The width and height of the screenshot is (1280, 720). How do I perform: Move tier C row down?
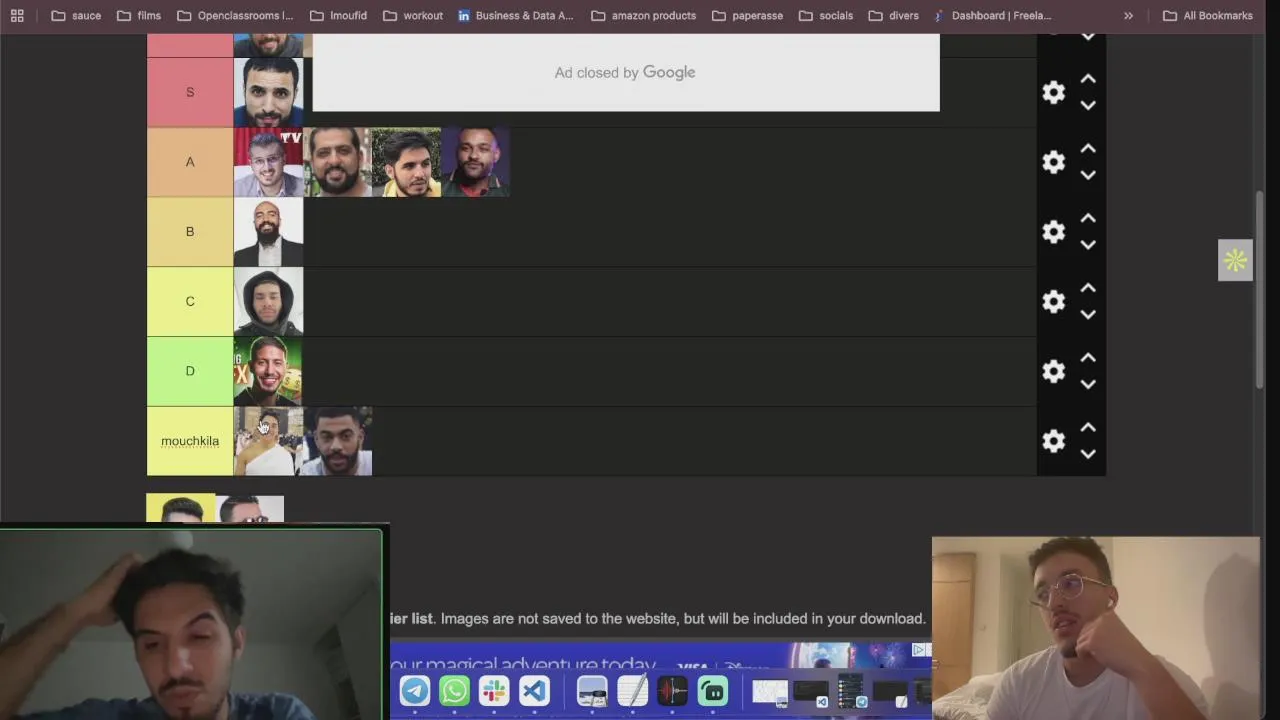tap(1088, 315)
